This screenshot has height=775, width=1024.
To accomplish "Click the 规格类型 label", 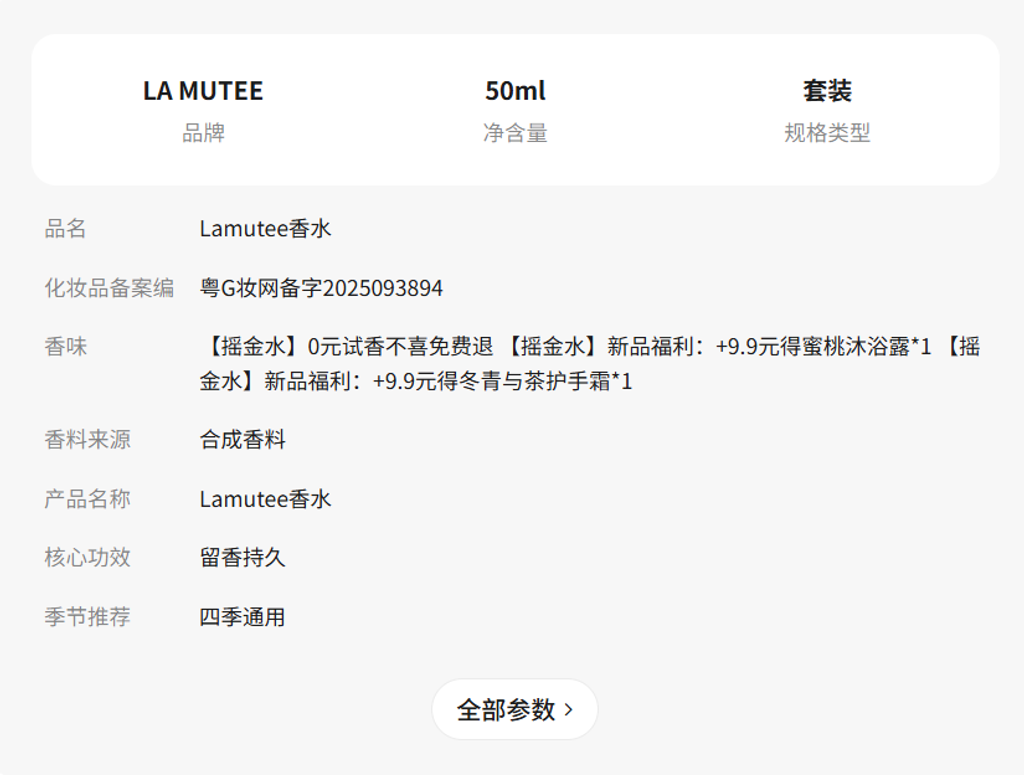I will (x=827, y=133).
